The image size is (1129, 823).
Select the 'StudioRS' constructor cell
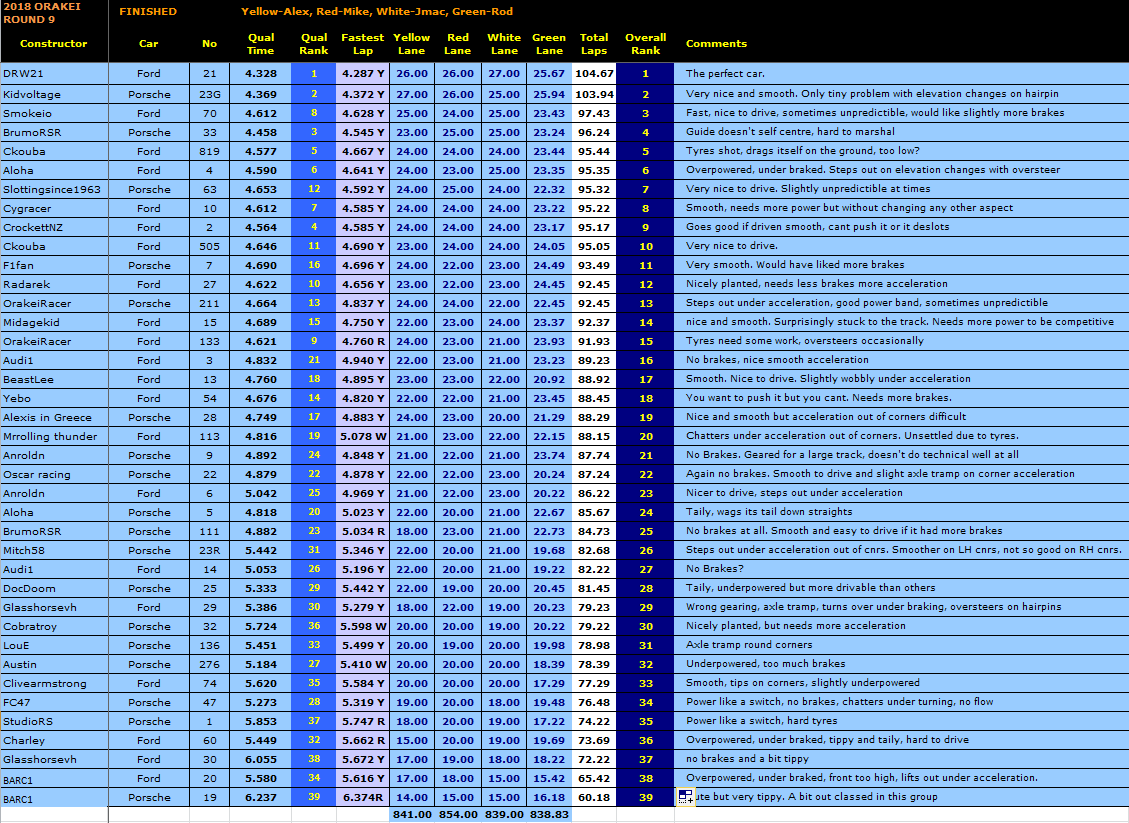coord(55,721)
